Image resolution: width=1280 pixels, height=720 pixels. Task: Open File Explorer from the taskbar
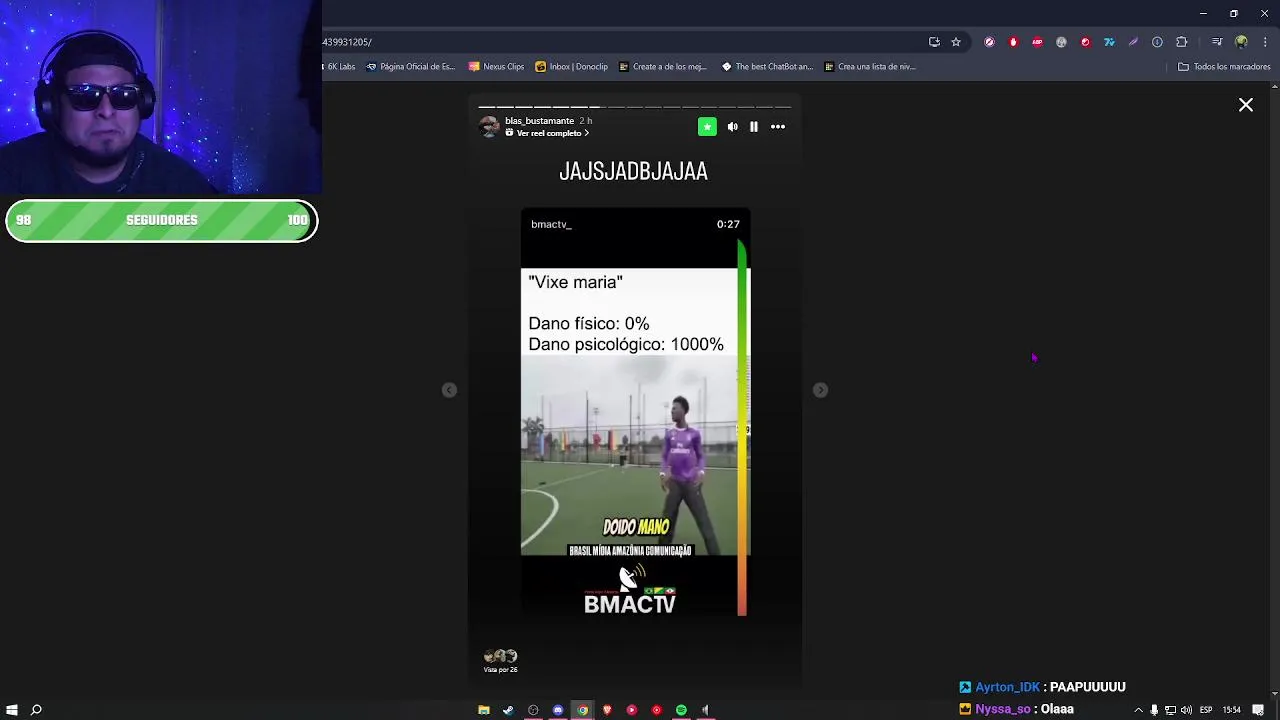click(x=484, y=710)
